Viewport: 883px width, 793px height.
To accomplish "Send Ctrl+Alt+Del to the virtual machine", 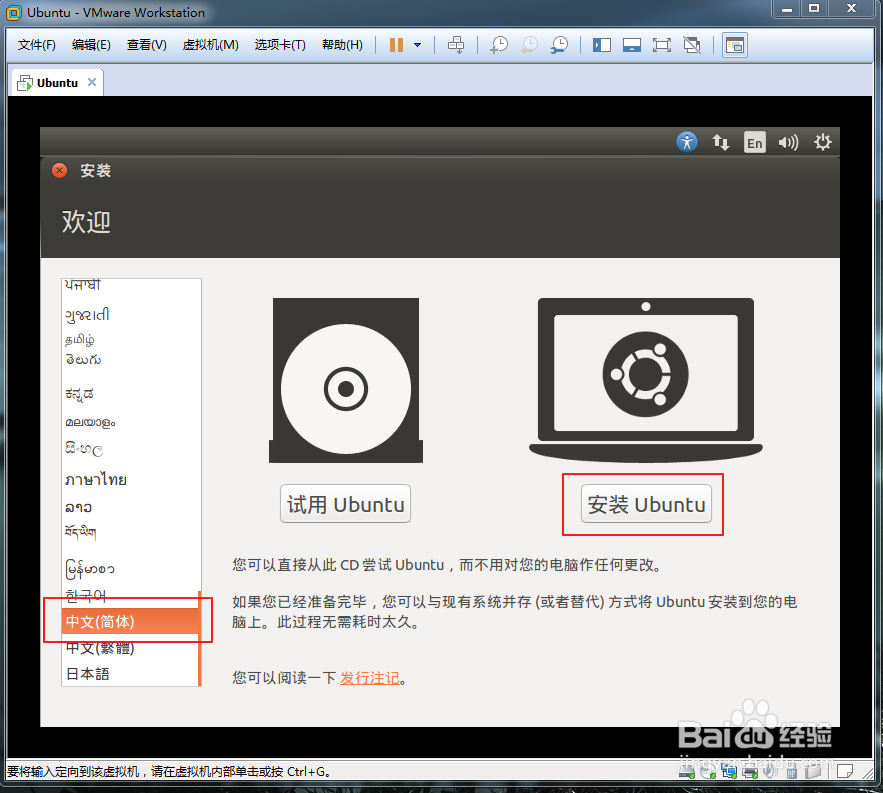I will [456, 45].
